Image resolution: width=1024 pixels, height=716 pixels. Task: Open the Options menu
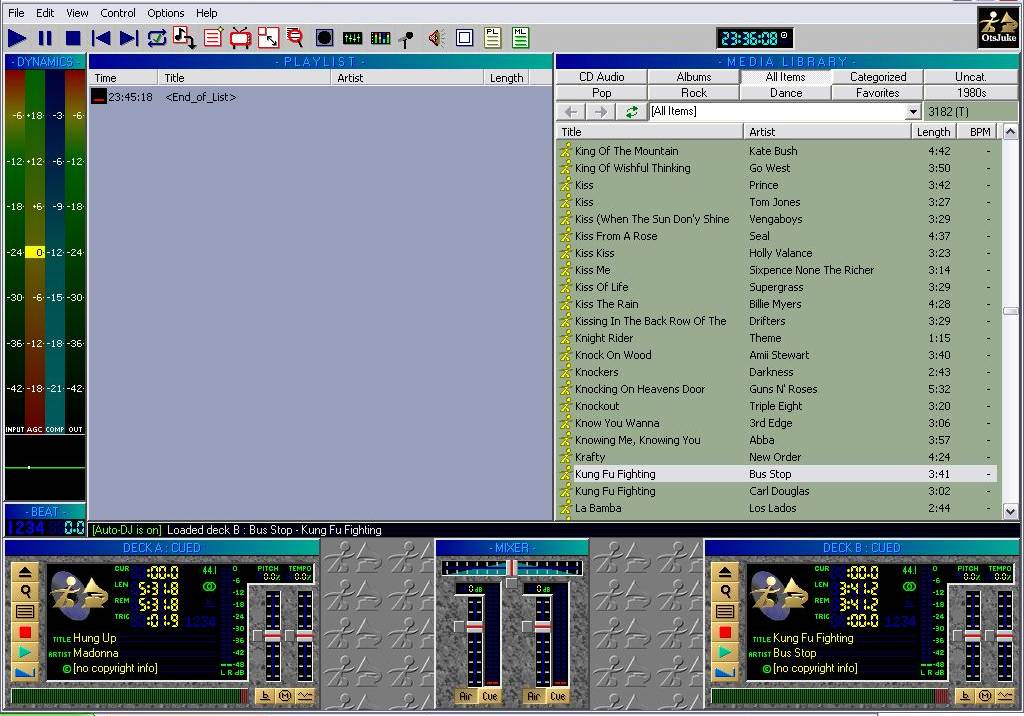[x=165, y=13]
